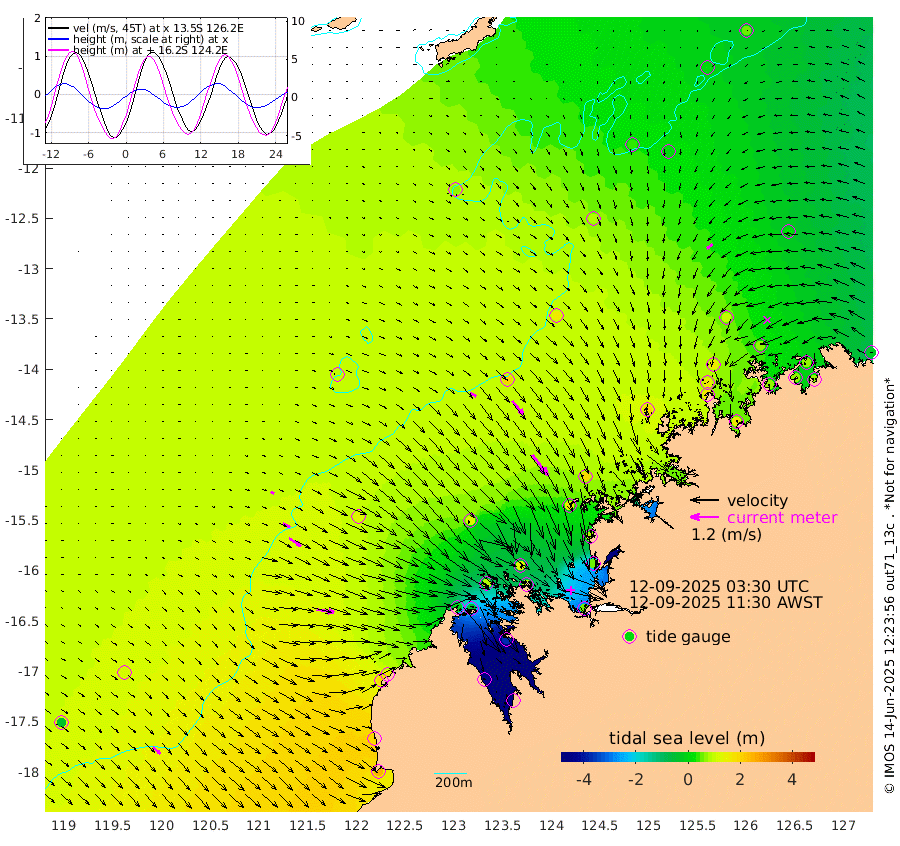Click the '1.2 (m/s)' scale label

tap(726, 535)
